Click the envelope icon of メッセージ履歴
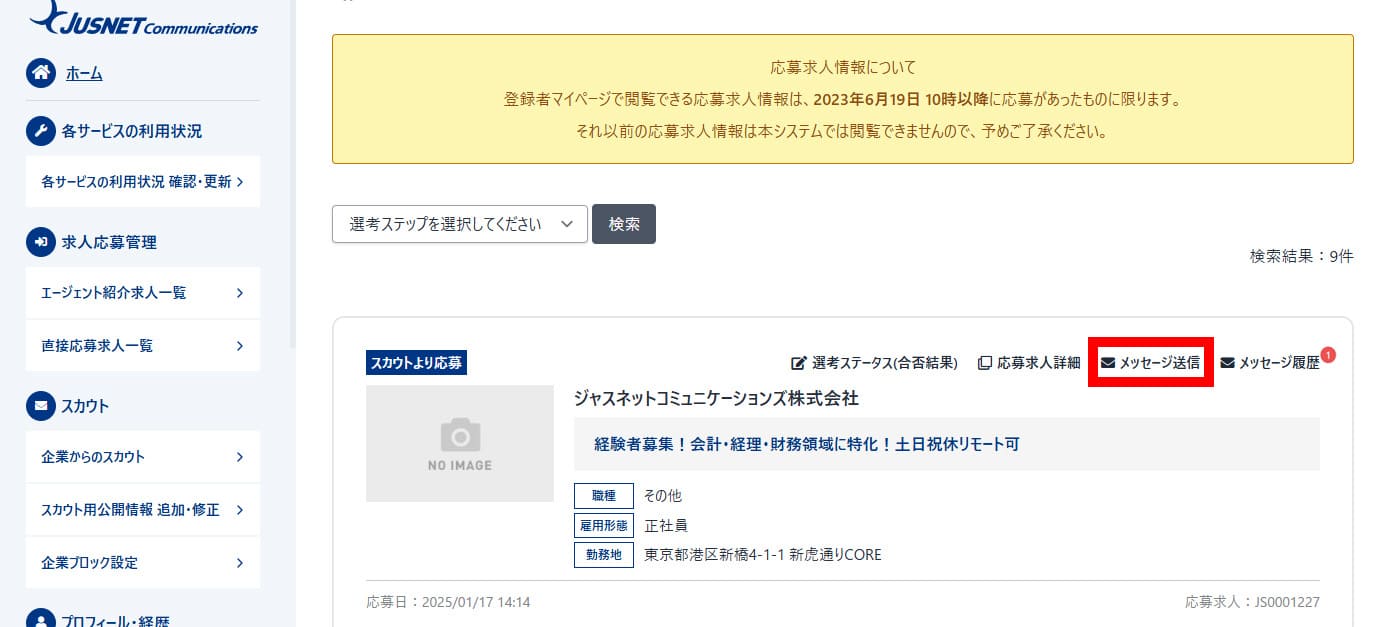Image resolution: width=1383 pixels, height=627 pixels. (1227, 363)
